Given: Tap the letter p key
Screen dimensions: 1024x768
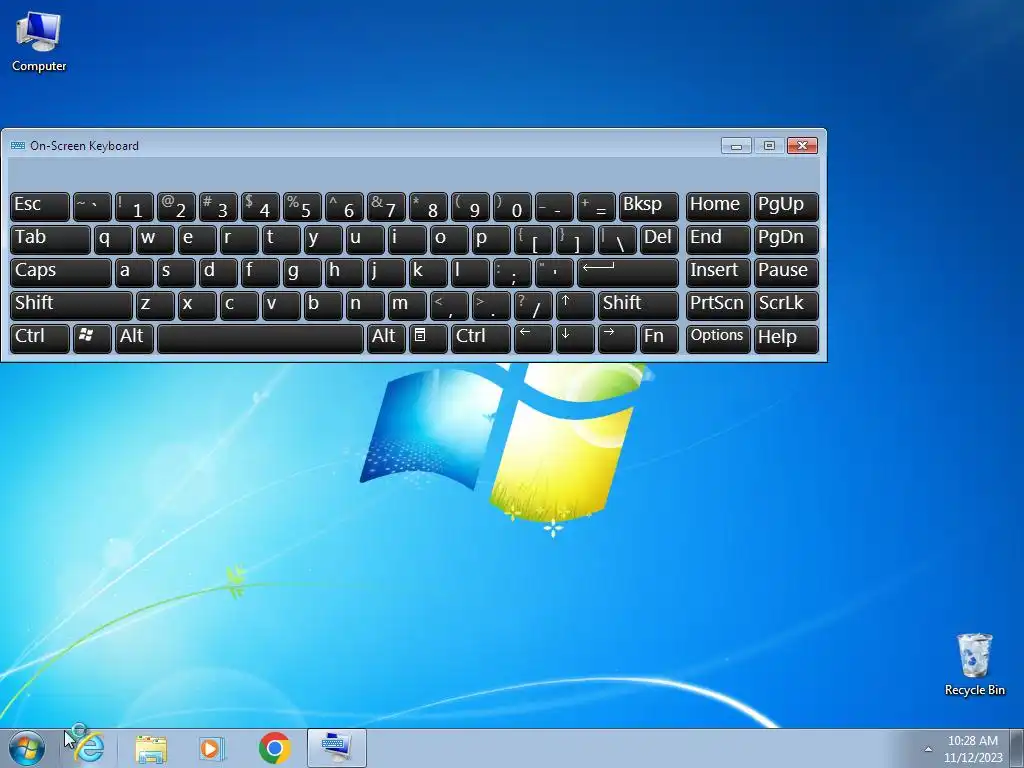Looking at the screenshot, I should [491, 240].
